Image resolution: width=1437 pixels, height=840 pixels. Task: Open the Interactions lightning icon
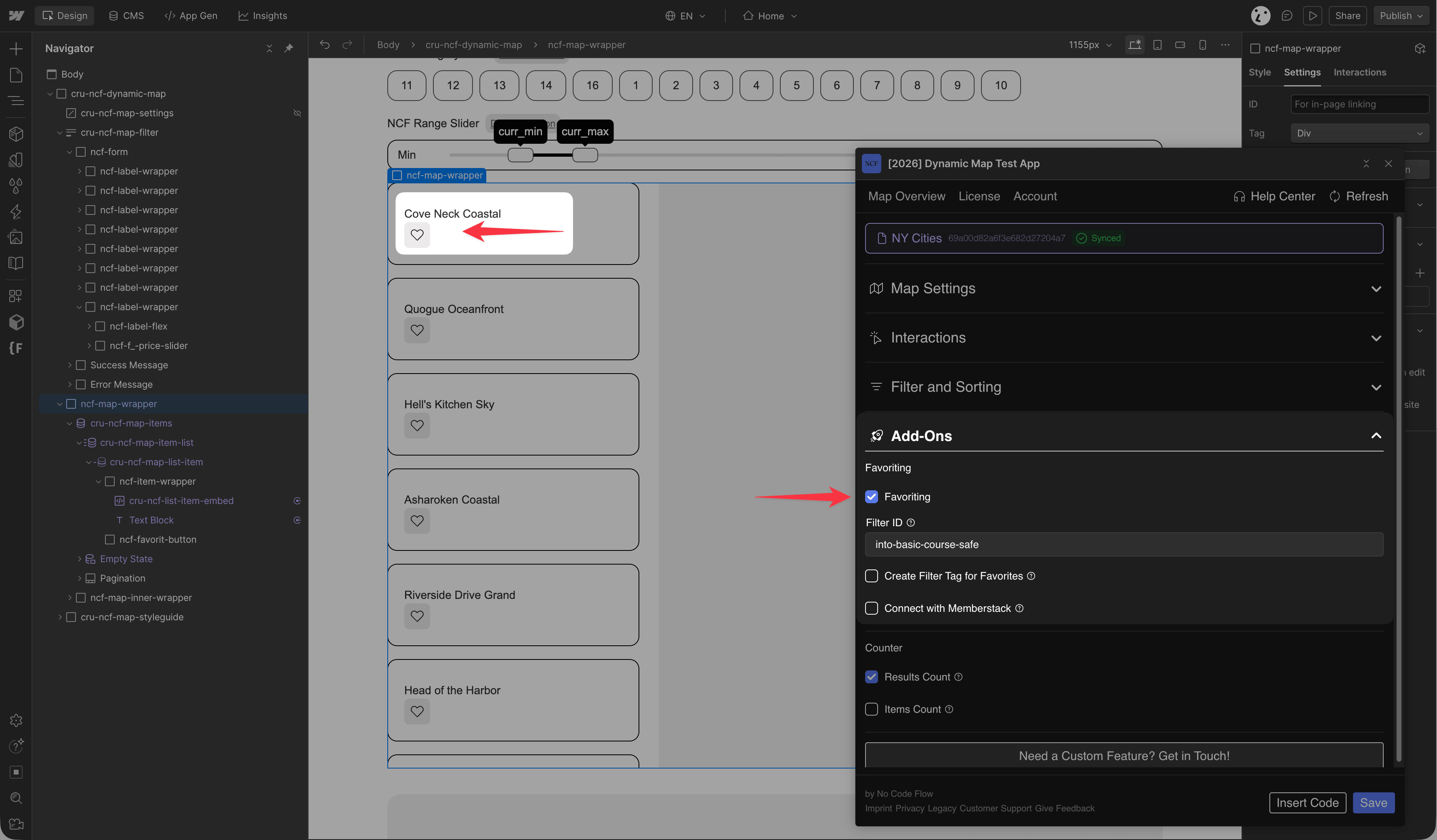pyautogui.click(x=16, y=212)
